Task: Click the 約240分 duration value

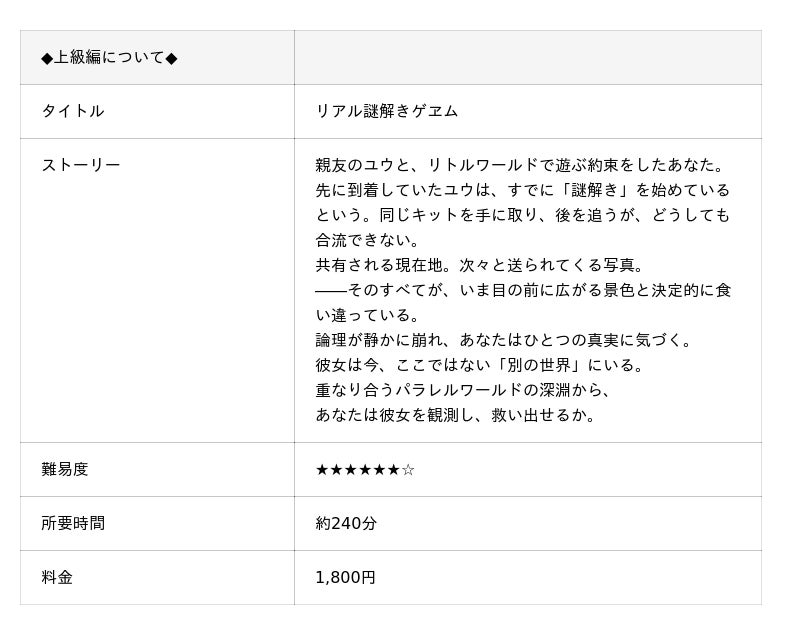Action: point(346,524)
